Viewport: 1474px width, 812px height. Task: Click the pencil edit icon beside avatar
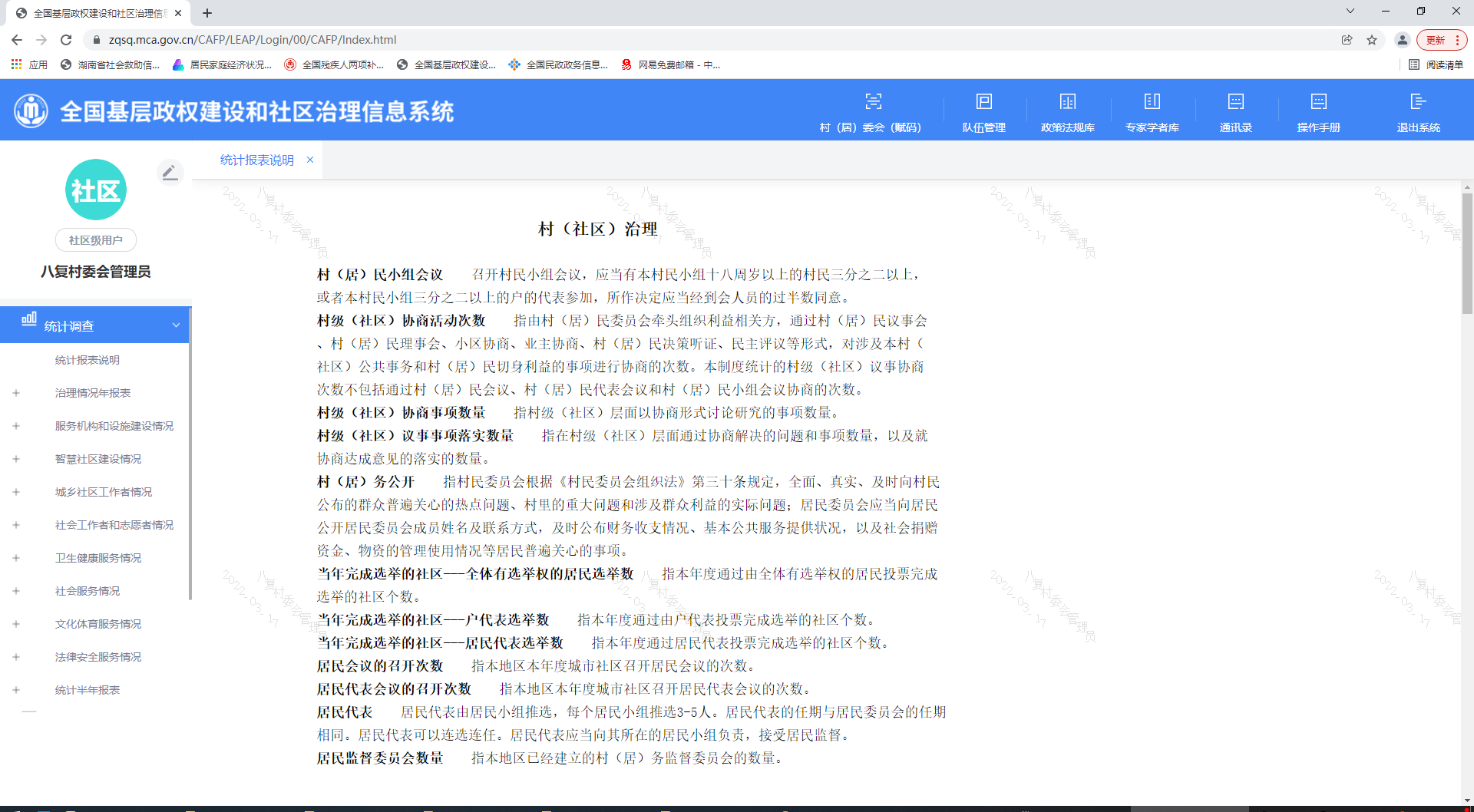coord(170,173)
